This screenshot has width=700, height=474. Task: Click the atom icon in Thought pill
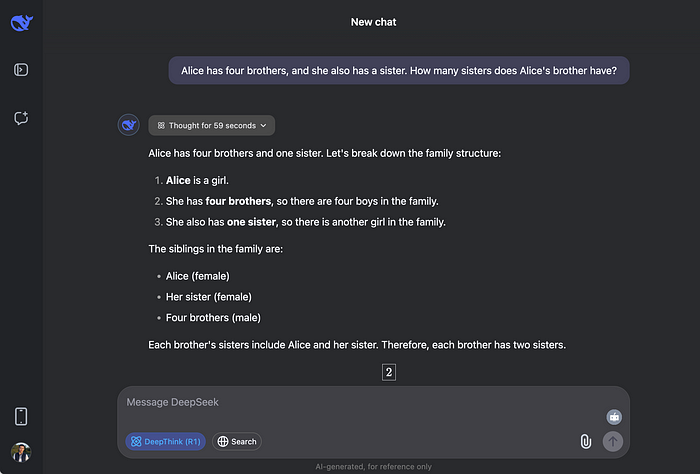pyautogui.click(x=161, y=126)
